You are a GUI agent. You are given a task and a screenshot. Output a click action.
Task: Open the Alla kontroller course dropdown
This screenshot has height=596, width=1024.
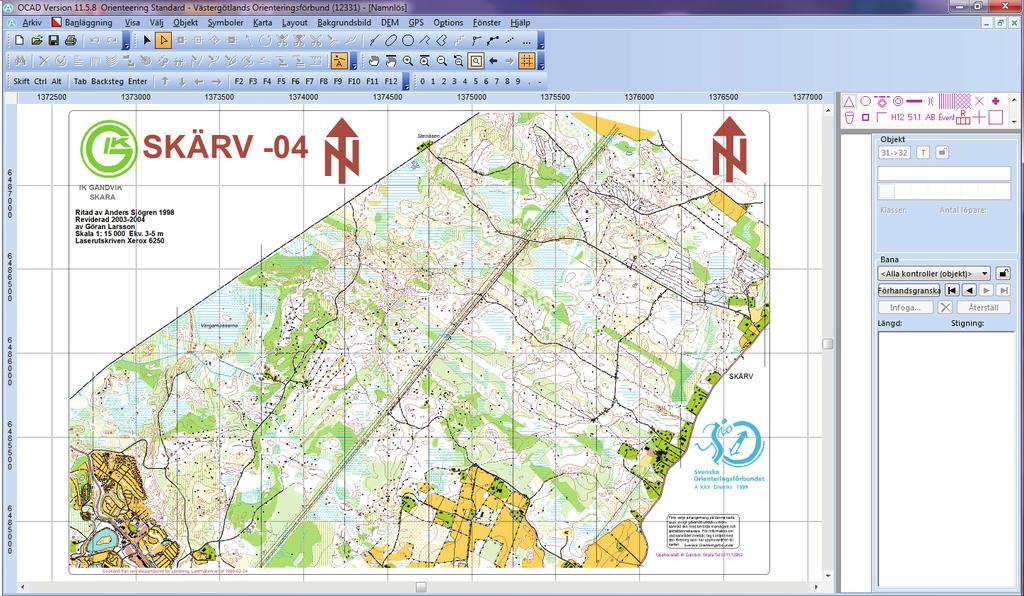(934, 273)
